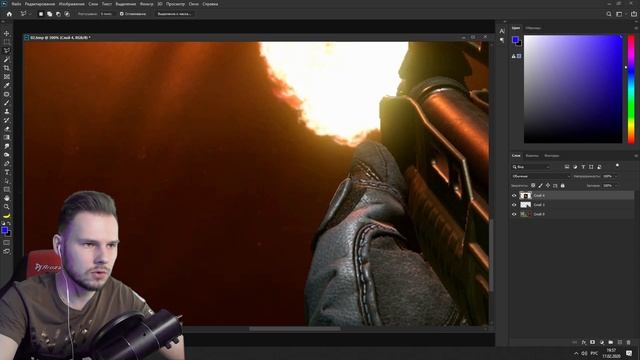
Task: Switch to the Образцы tab
Action: [533, 28]
